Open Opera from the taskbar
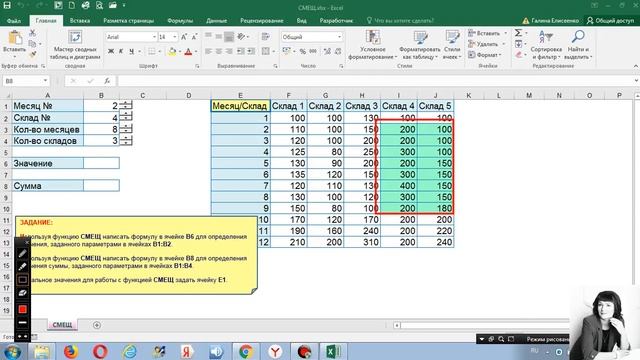Viewport: 640px width, 360px height. 100,351
